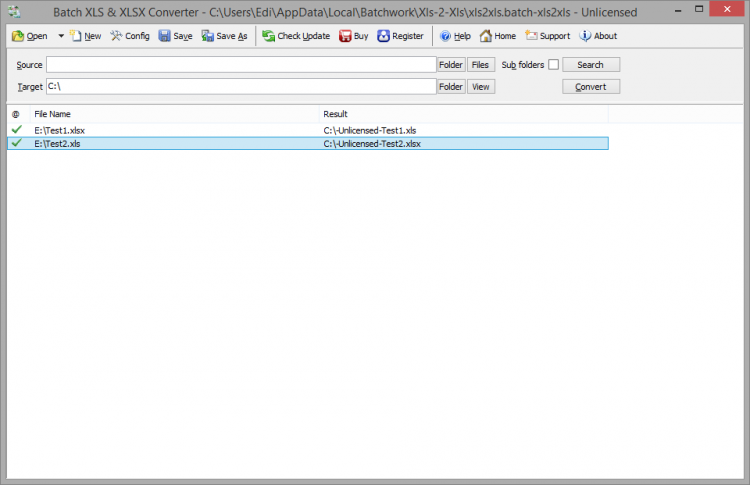The height and width of the screenshot is (485, 750).
Task: Maximize the converter window
Action: click(x=699, y=10)
